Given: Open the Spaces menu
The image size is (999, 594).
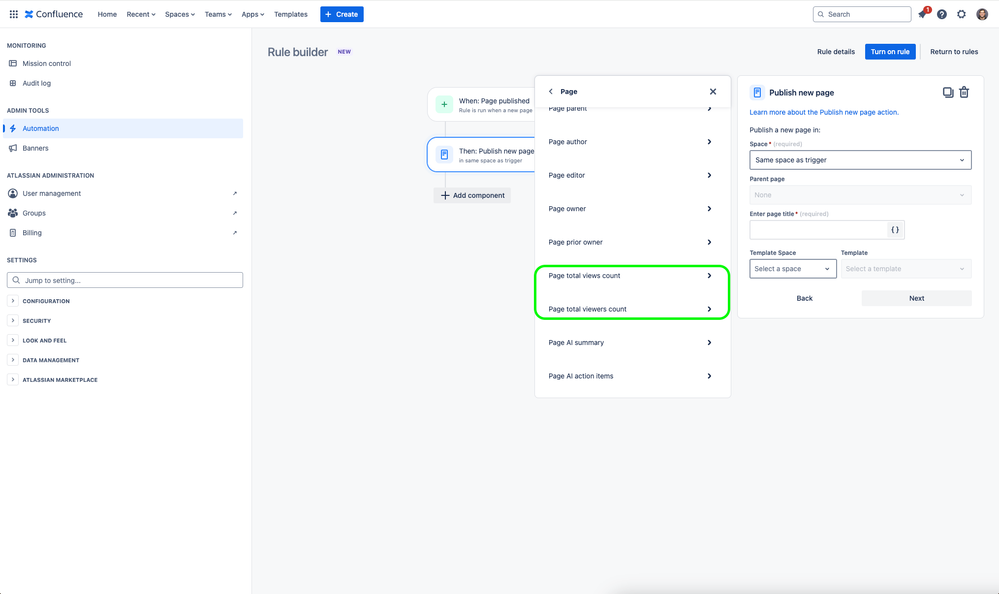Looking at the screenshot, I should pyautogui.click(x=180, y=14).
